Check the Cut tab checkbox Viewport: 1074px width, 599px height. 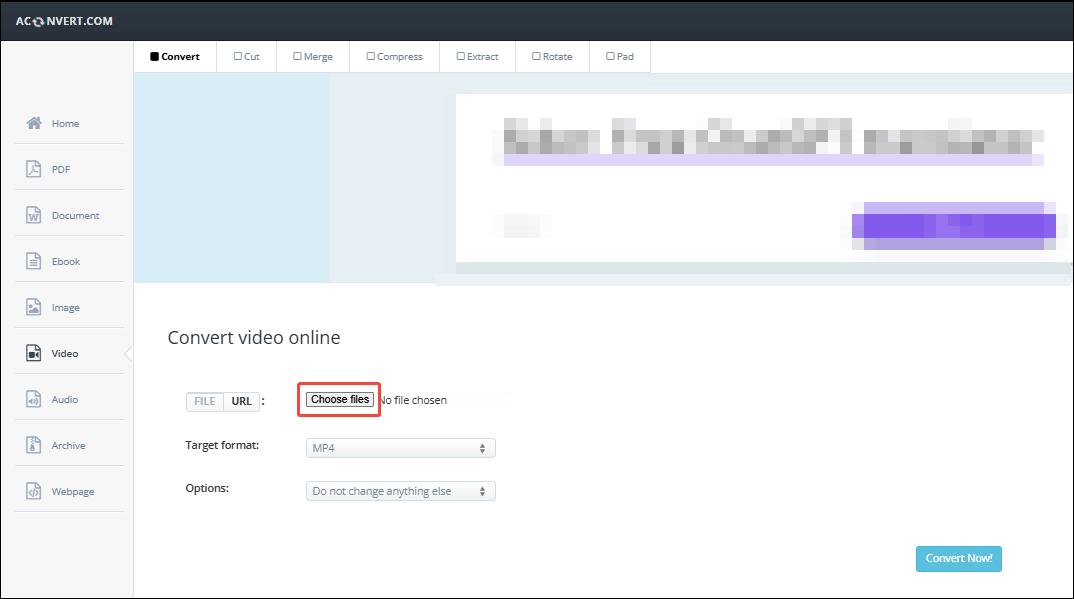click(x=236, y=56)
